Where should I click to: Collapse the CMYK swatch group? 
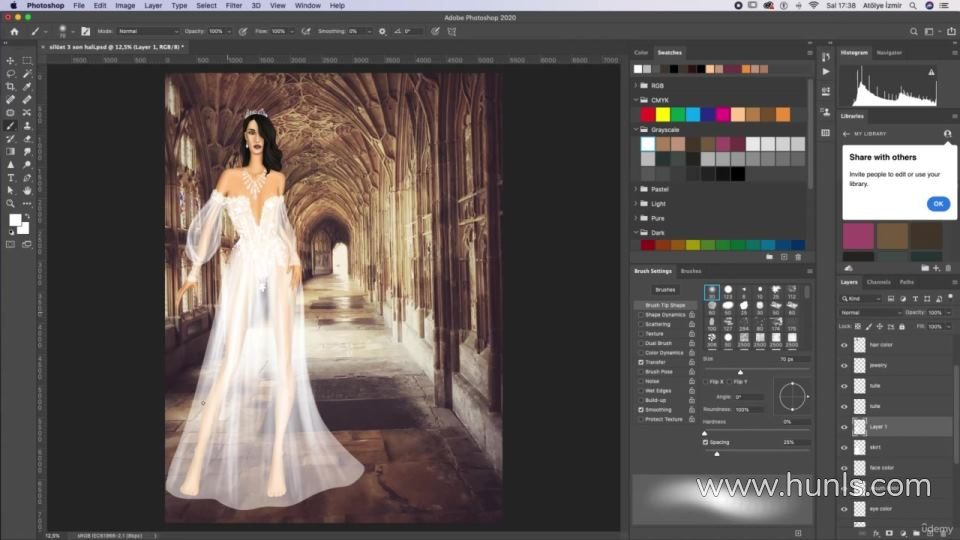pyautogui.click(x=637, y=100)
